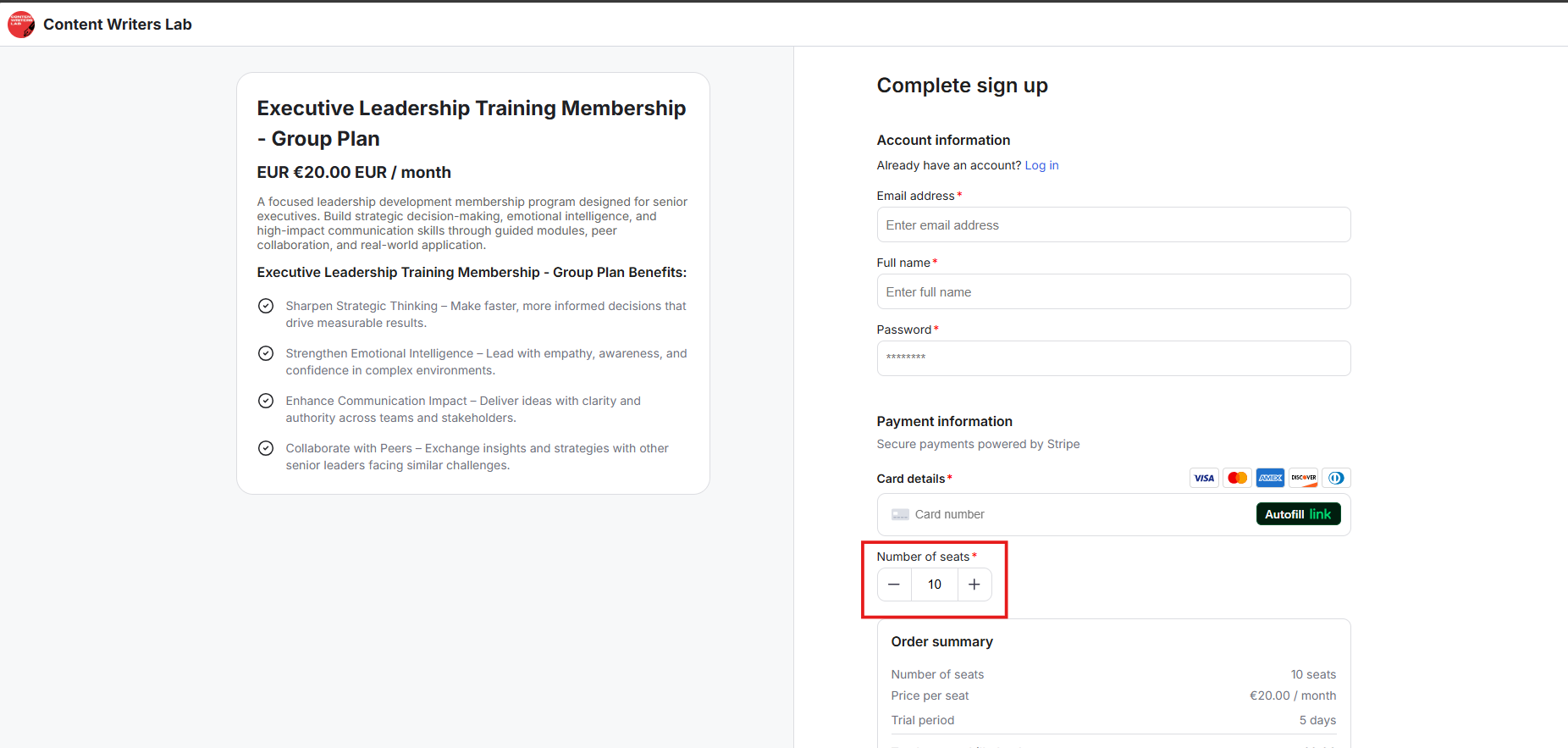
Task: Click the Content Writers Lab logo icon
Action: (21, 25)
